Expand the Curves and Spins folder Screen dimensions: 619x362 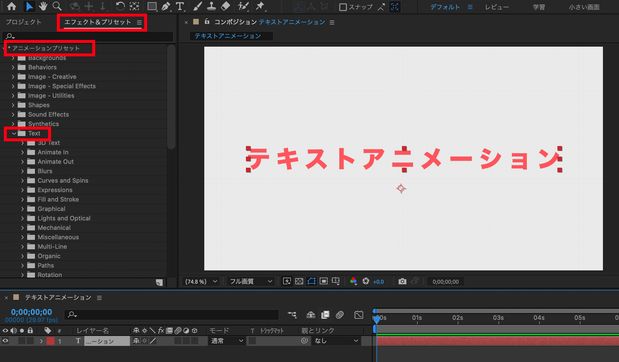click(23, 180)
